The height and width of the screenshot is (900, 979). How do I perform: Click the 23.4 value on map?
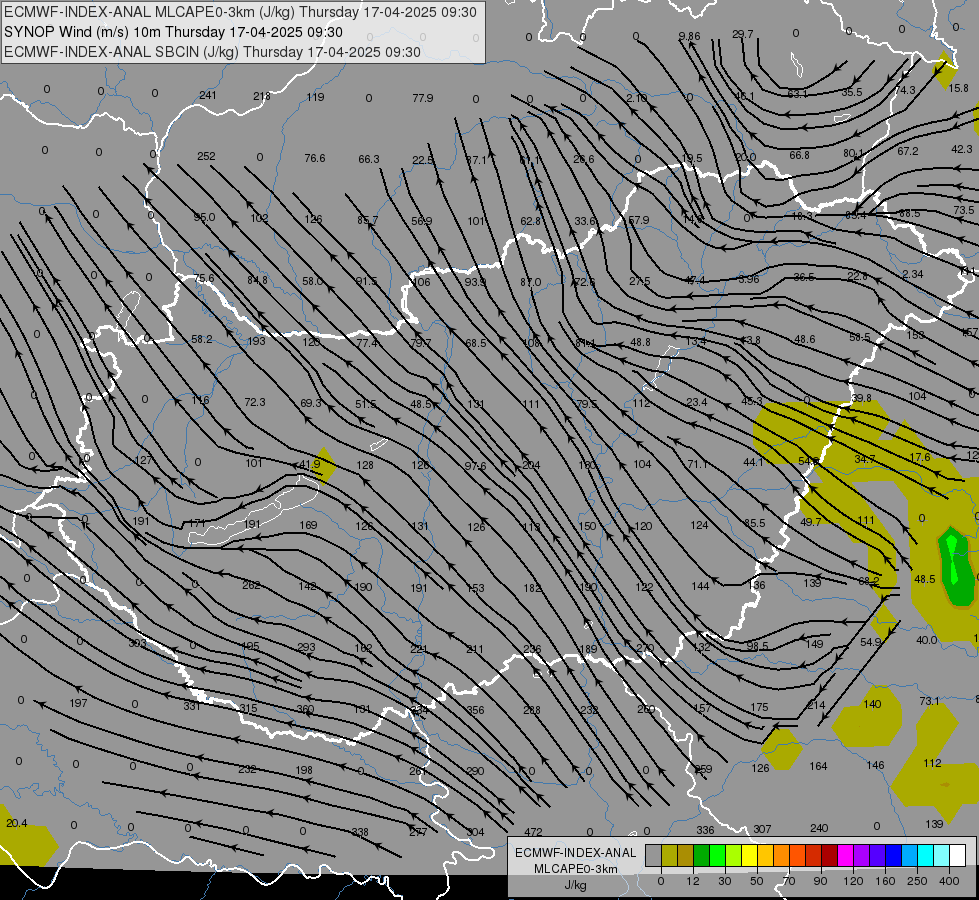pos(697,402)
